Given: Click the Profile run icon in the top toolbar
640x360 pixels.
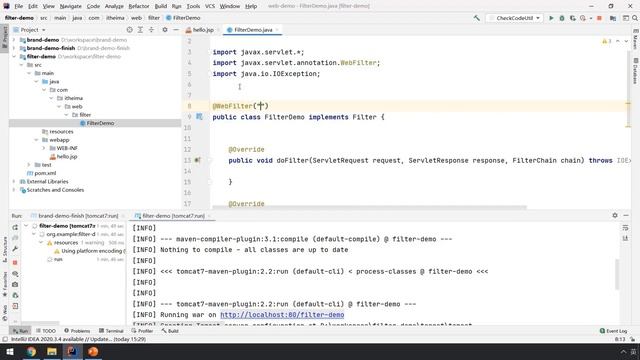Looking at the screenshot, I should pos(583,18).
